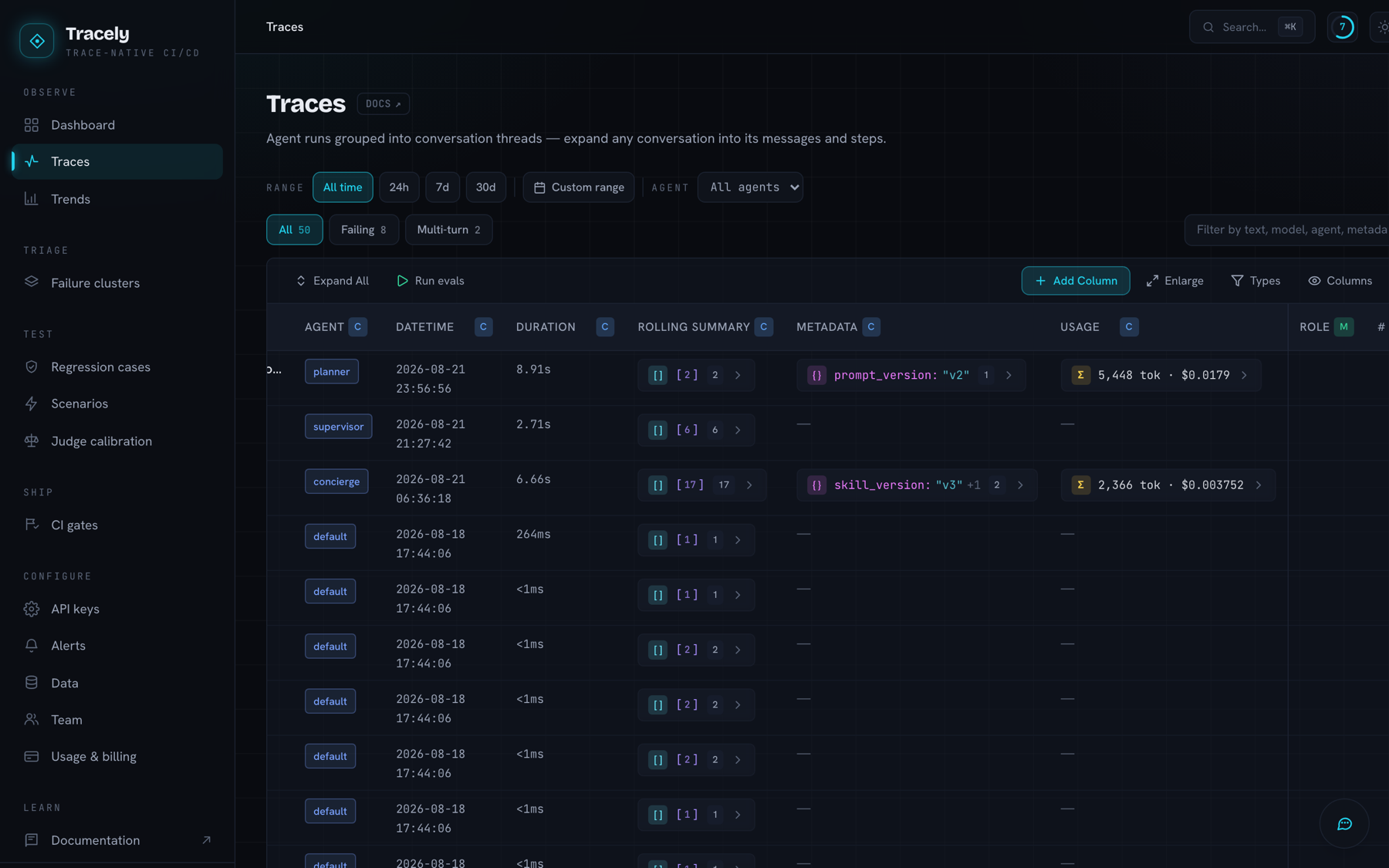Click the filter by text input field
The width and height of the screenshot is (1389, 868).
pos(1287,230)
